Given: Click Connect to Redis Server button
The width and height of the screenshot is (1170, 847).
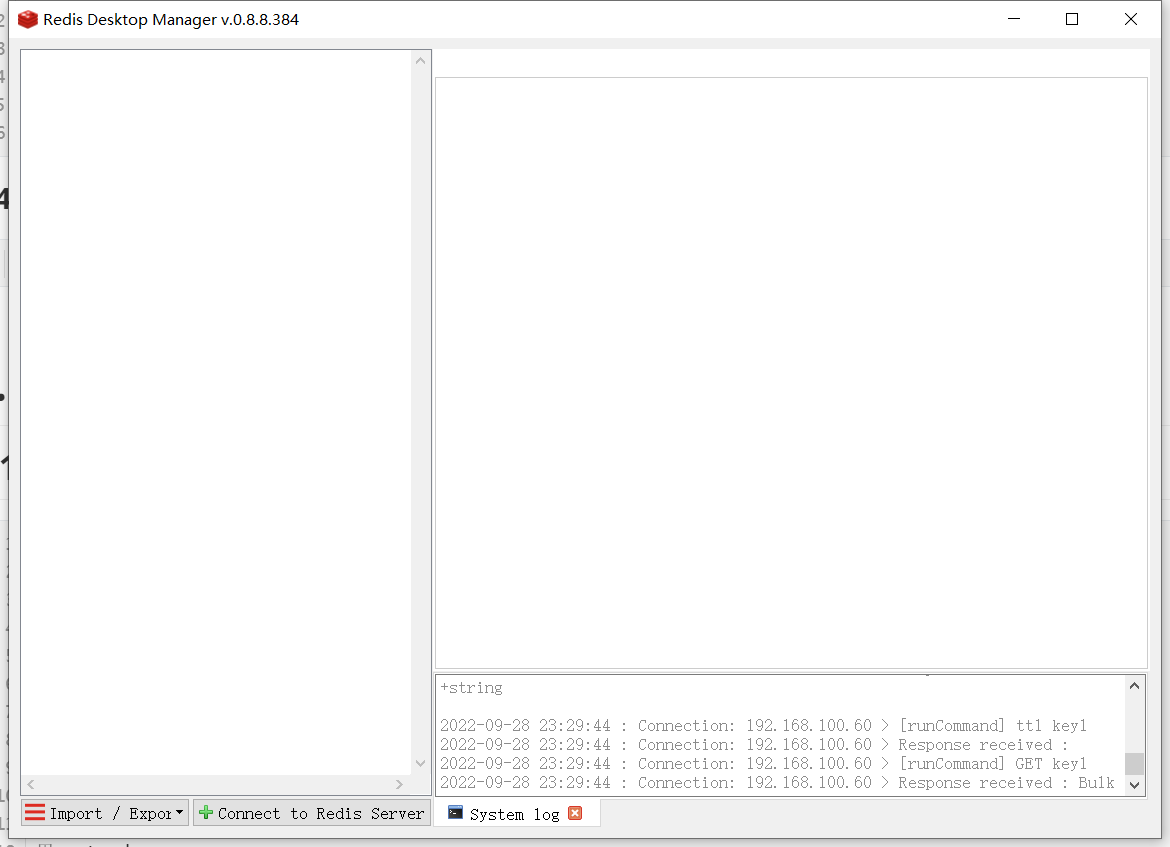Looking at the screenshot, I should (312, 813).
